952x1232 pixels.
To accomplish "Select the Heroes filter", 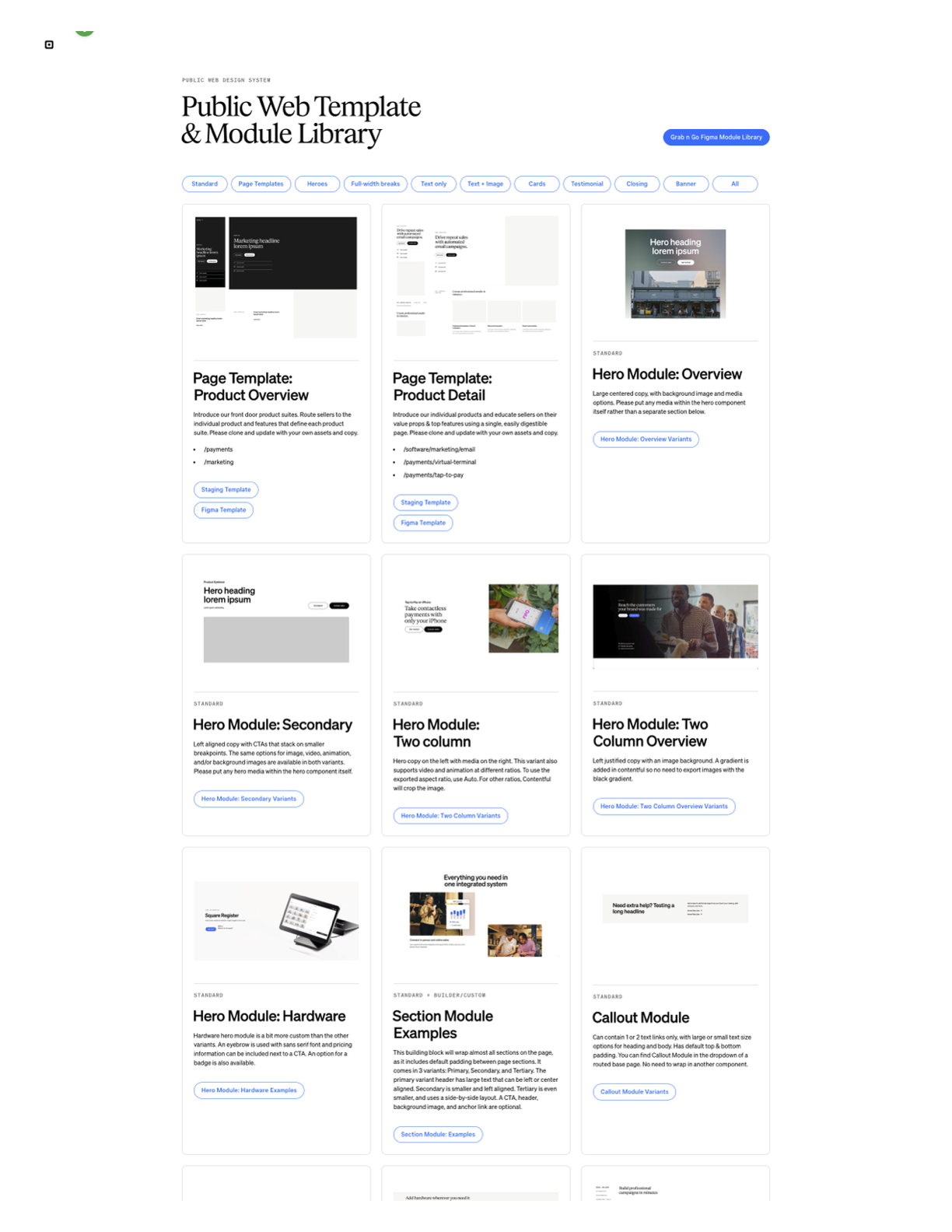I will [317, 184].
